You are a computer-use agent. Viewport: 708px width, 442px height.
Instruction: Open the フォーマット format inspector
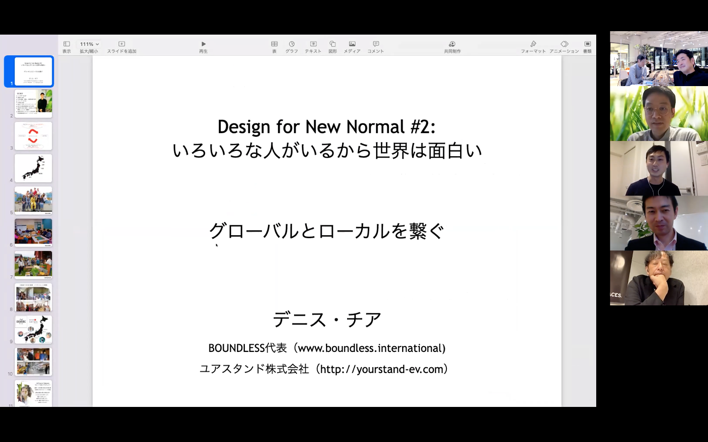click(533, 44)
